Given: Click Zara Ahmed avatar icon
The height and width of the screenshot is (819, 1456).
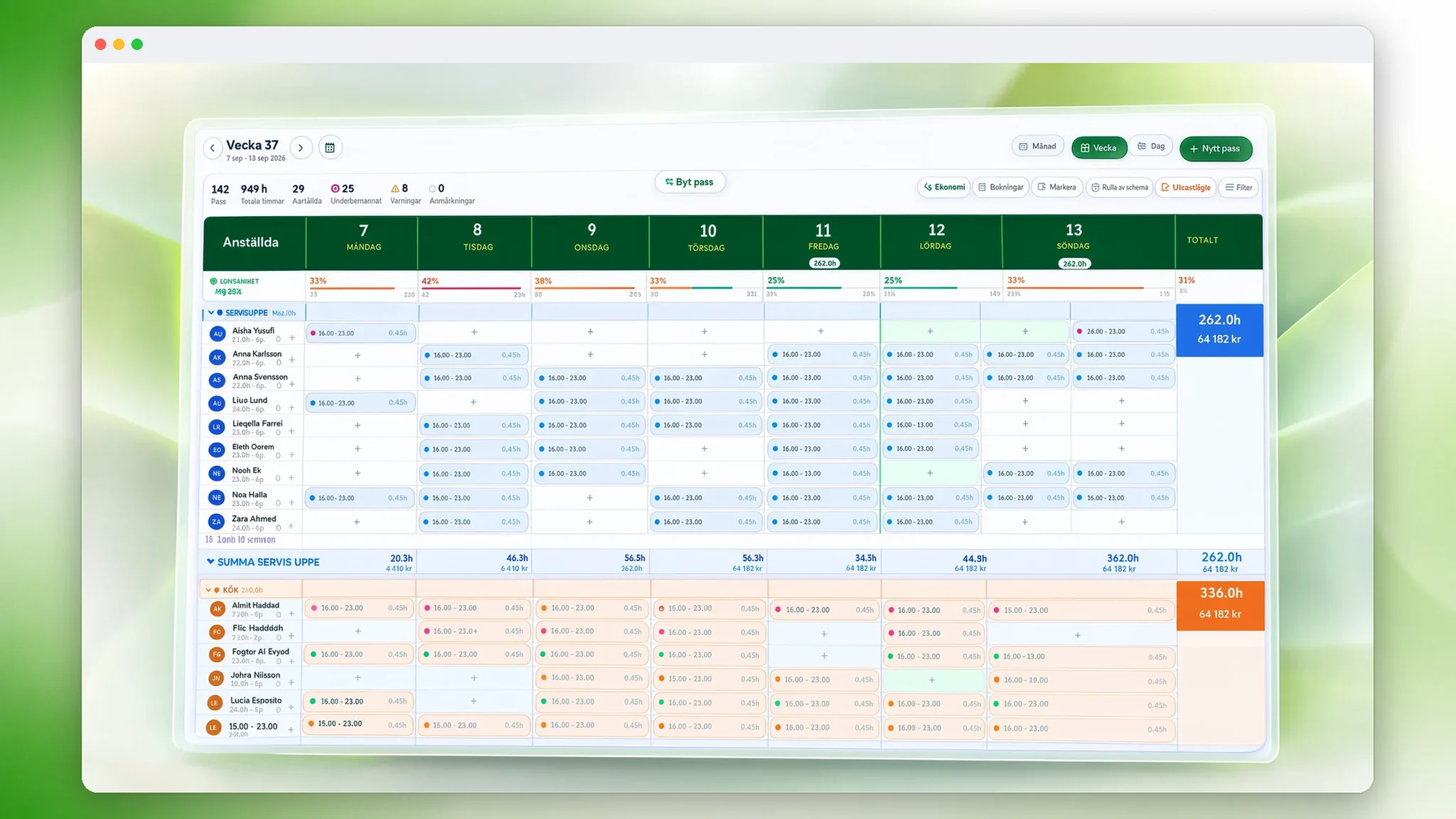Looking at the screenshot, I should (x=217, y=522).
